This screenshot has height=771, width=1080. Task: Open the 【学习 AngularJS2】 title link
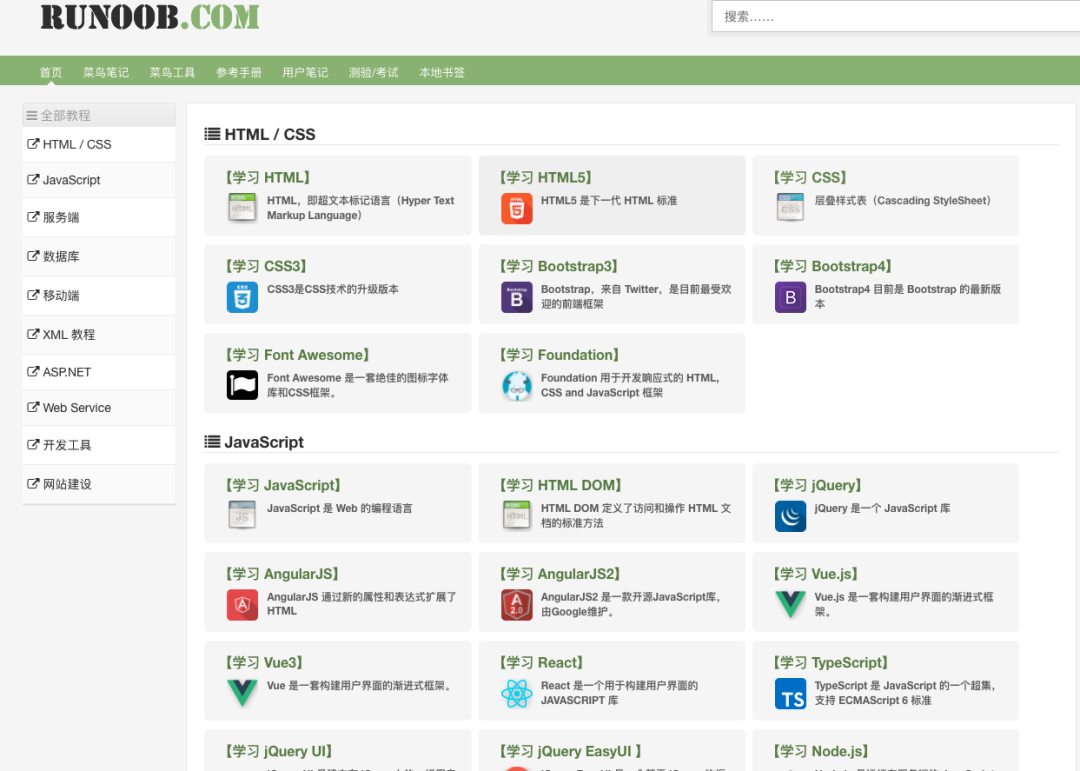pos(560,574)
